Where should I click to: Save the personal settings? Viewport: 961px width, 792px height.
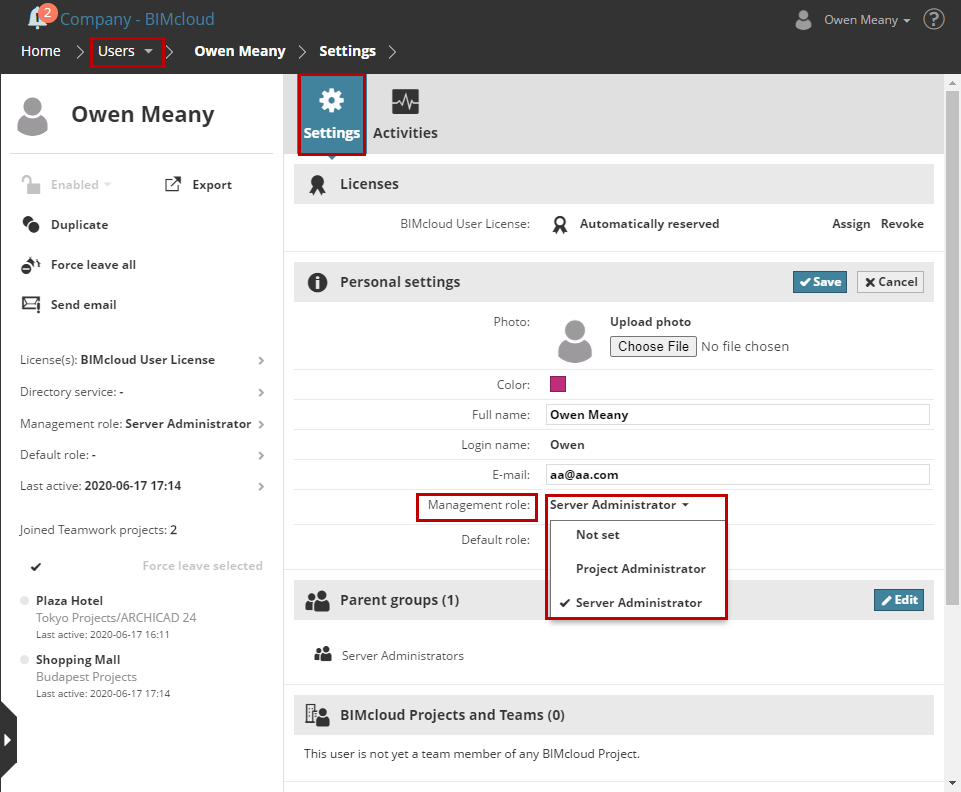(x=819, y=282)
